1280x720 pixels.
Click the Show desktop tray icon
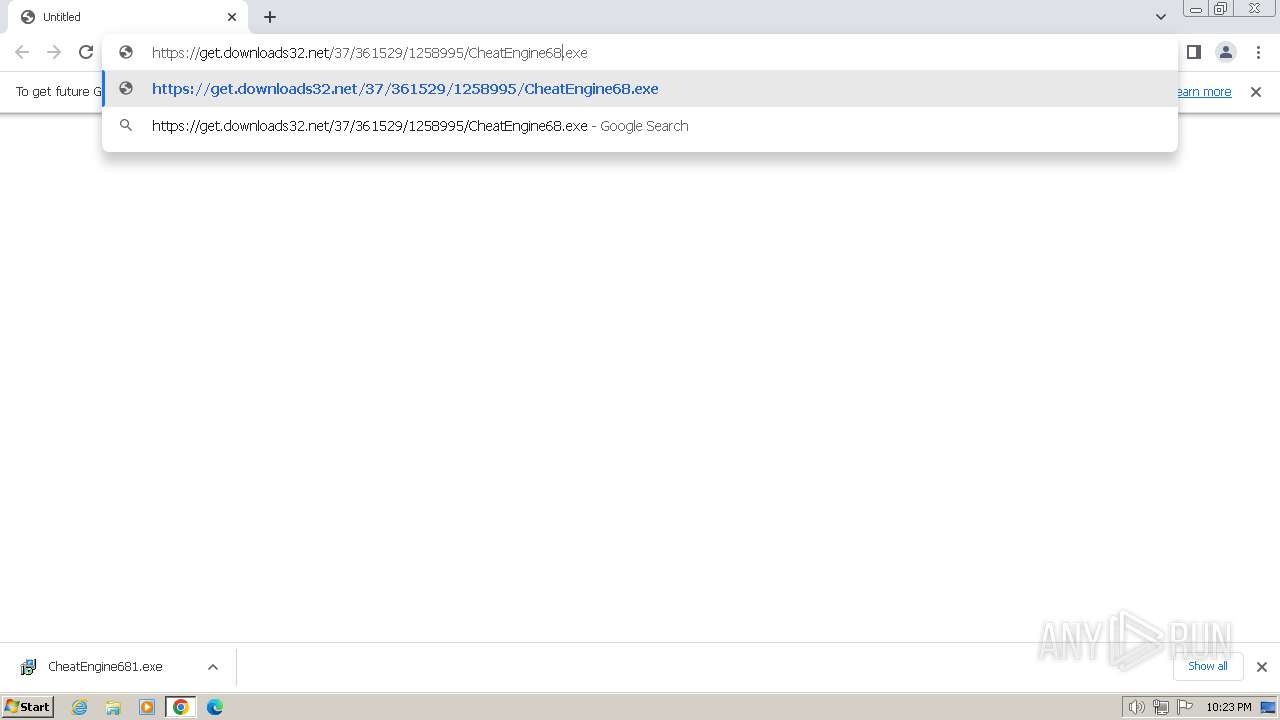pyautogui.click(x=1268, y=707)
